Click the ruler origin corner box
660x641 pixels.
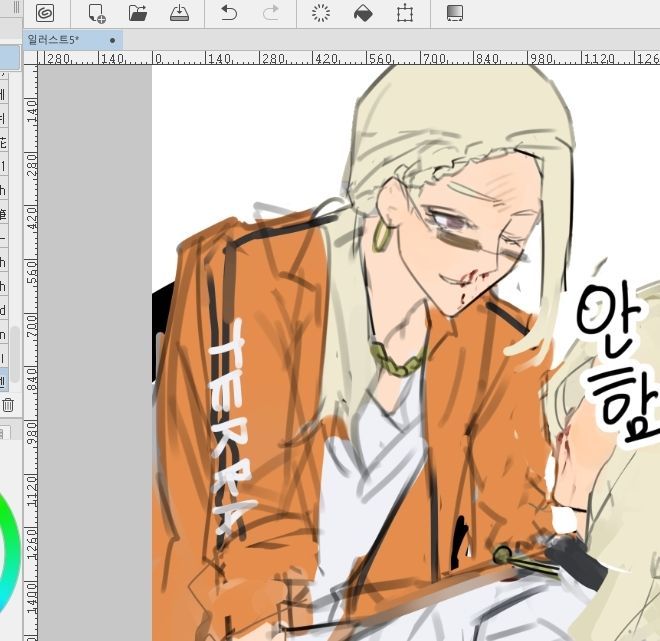30,58
